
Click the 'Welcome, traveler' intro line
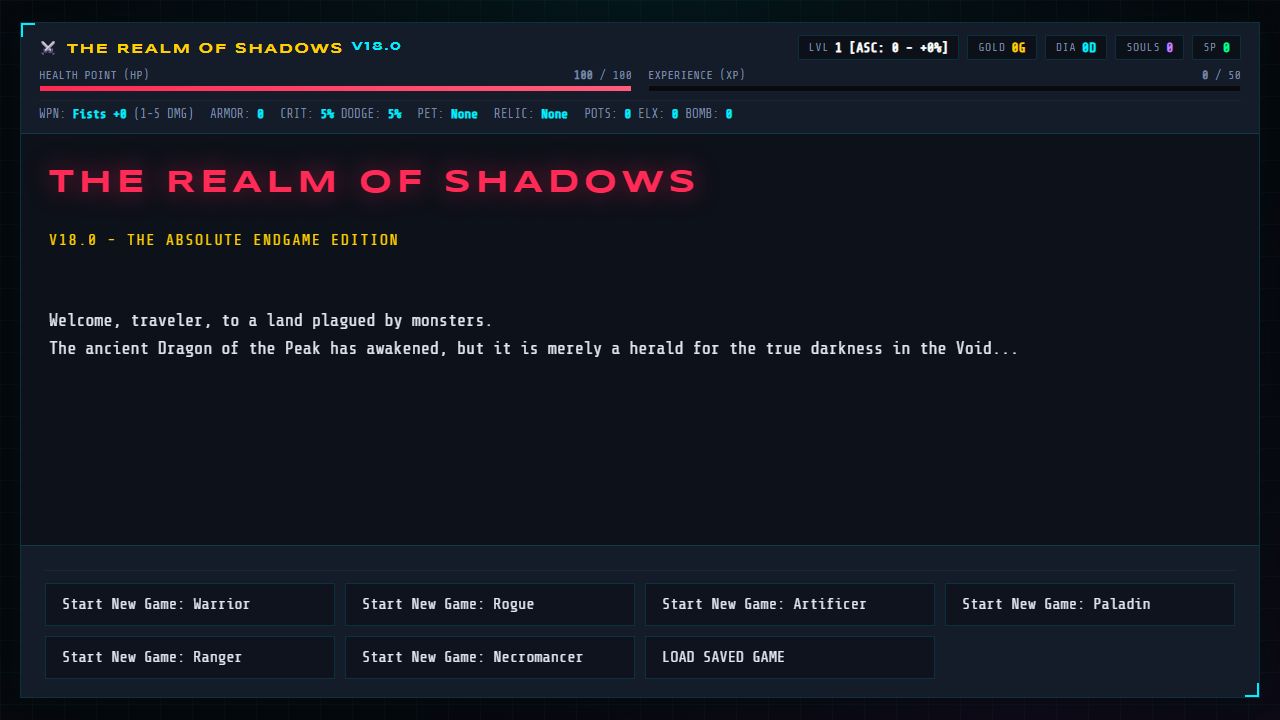pyautogui.click(x=271, y=321)
